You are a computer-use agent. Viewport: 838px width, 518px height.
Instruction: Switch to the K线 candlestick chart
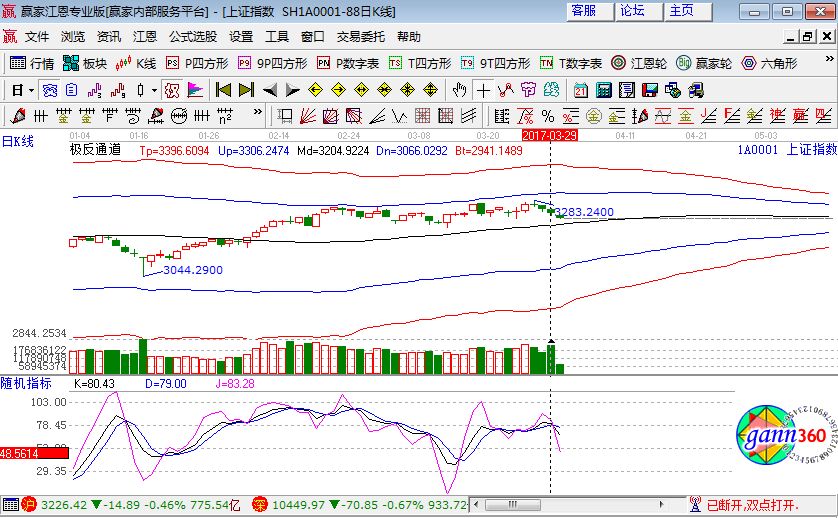pos(137,63)
